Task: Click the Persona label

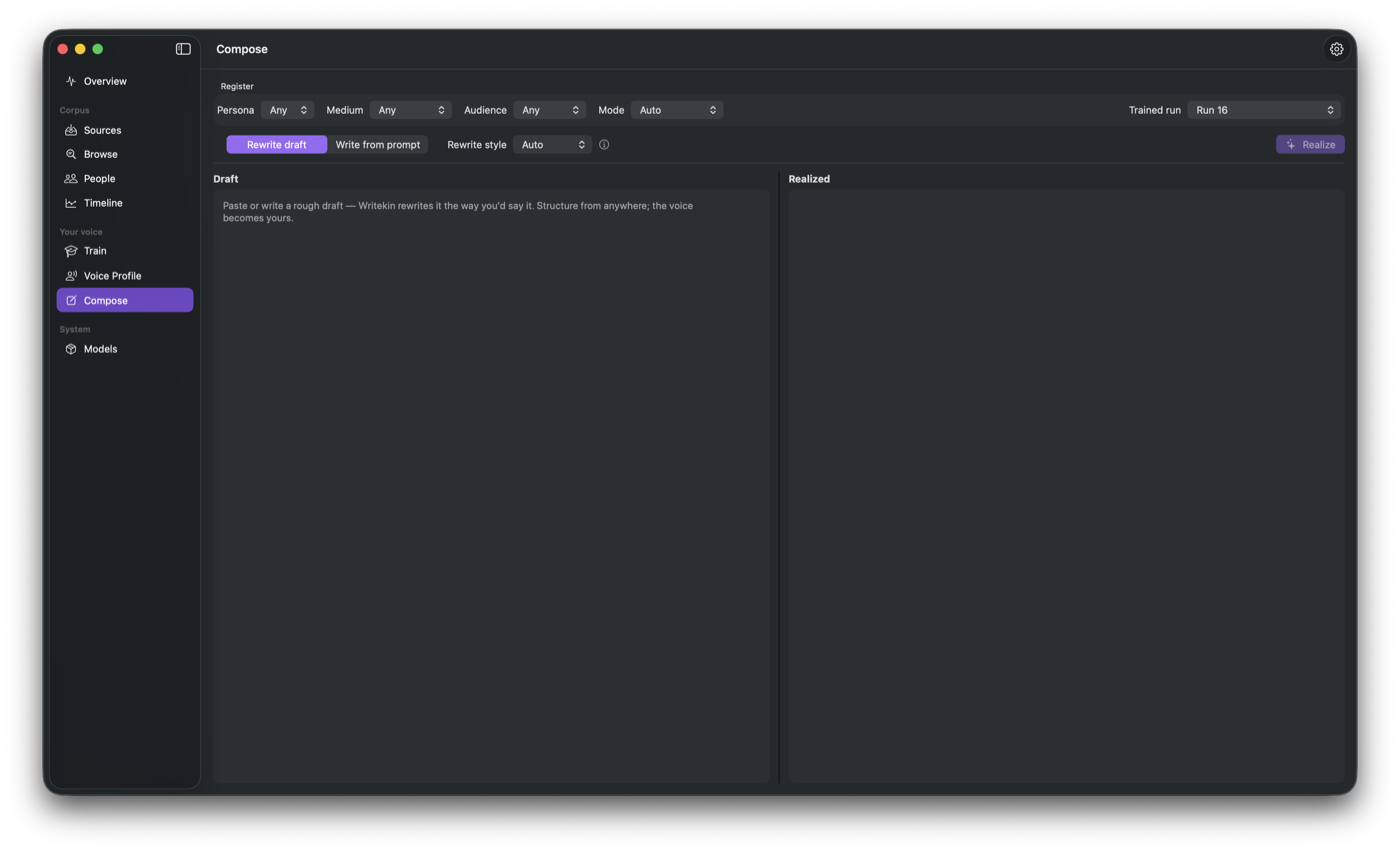Action: 236,110
